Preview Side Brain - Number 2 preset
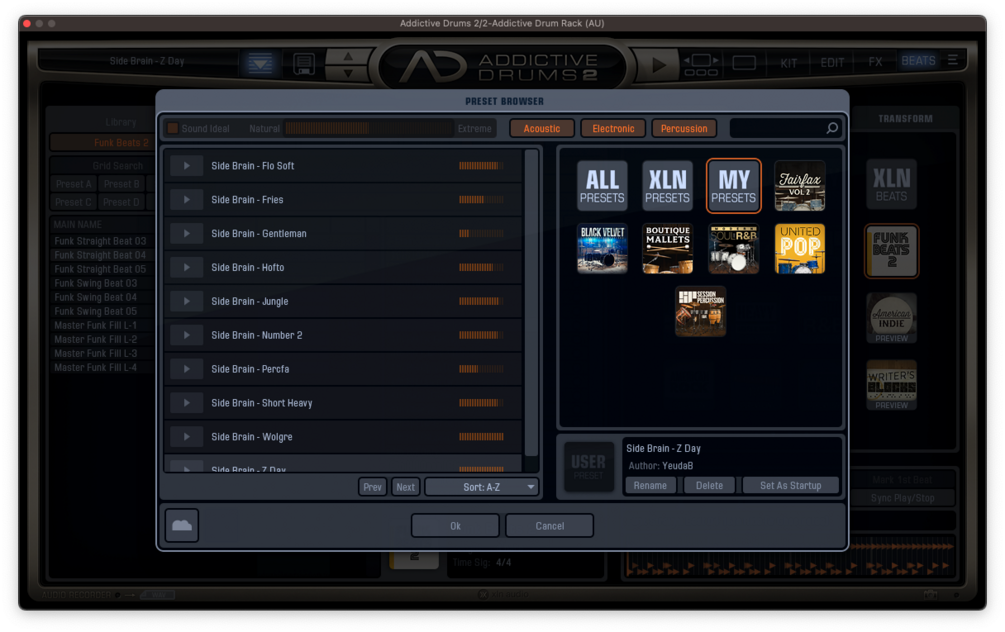Screen dimensions: 1005x632 tap(187, 335)
